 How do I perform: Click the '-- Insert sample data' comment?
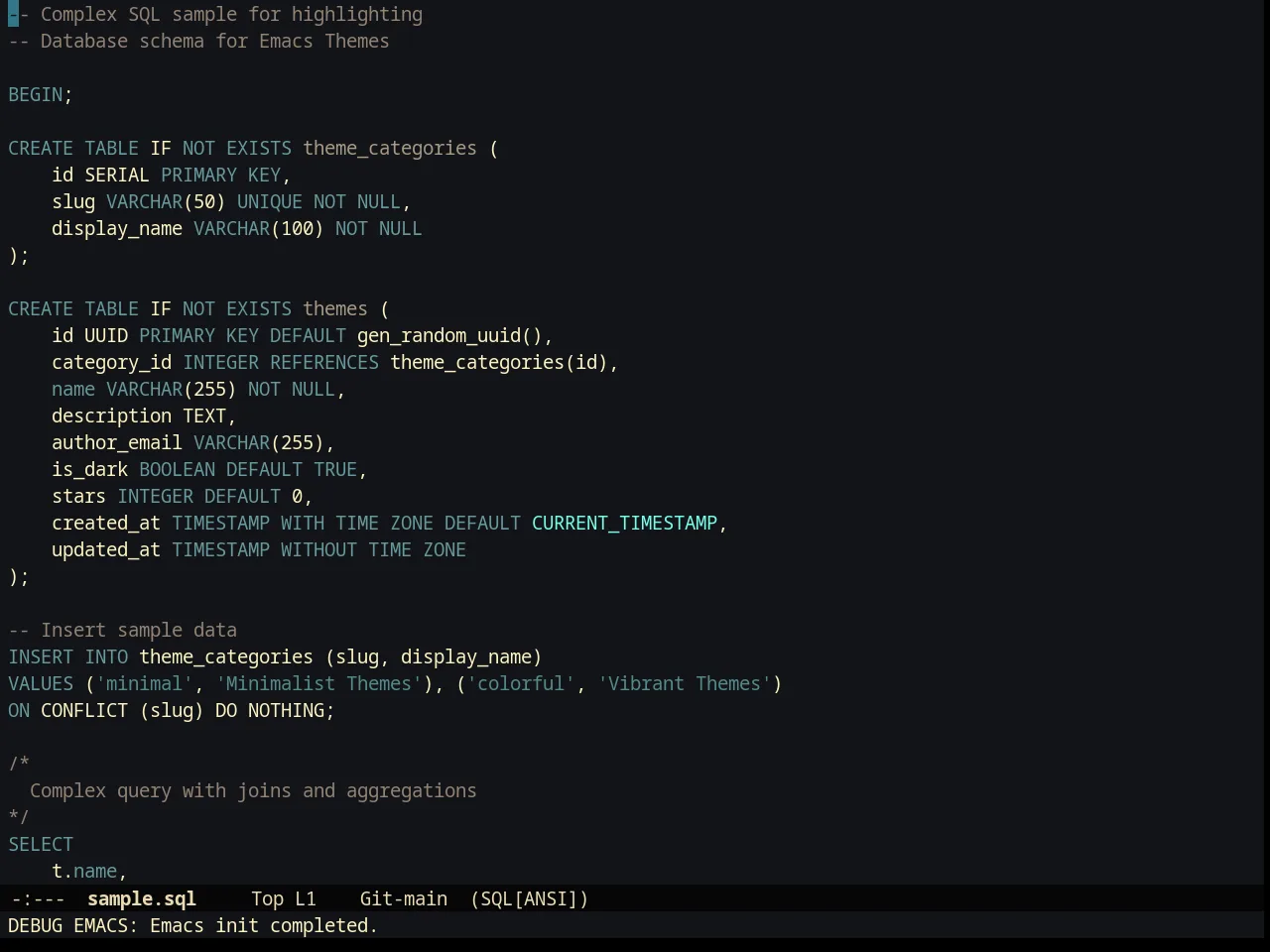coord(123,630)
